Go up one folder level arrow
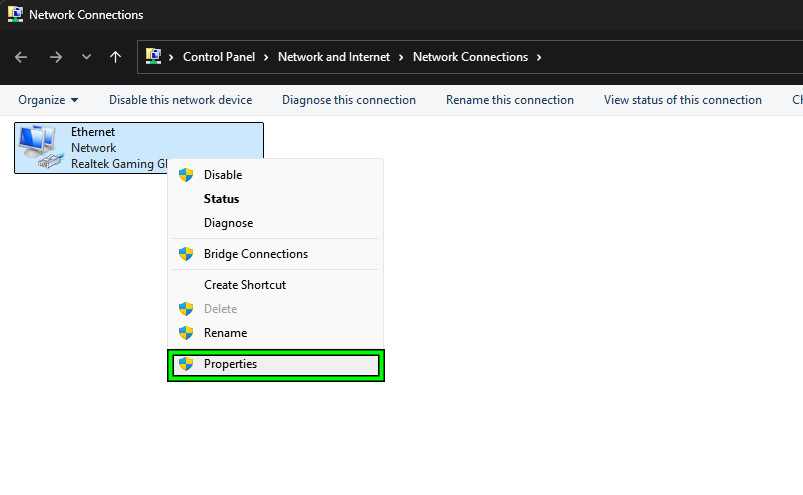This screenshot has height=495, width=803. coord(115,57)
